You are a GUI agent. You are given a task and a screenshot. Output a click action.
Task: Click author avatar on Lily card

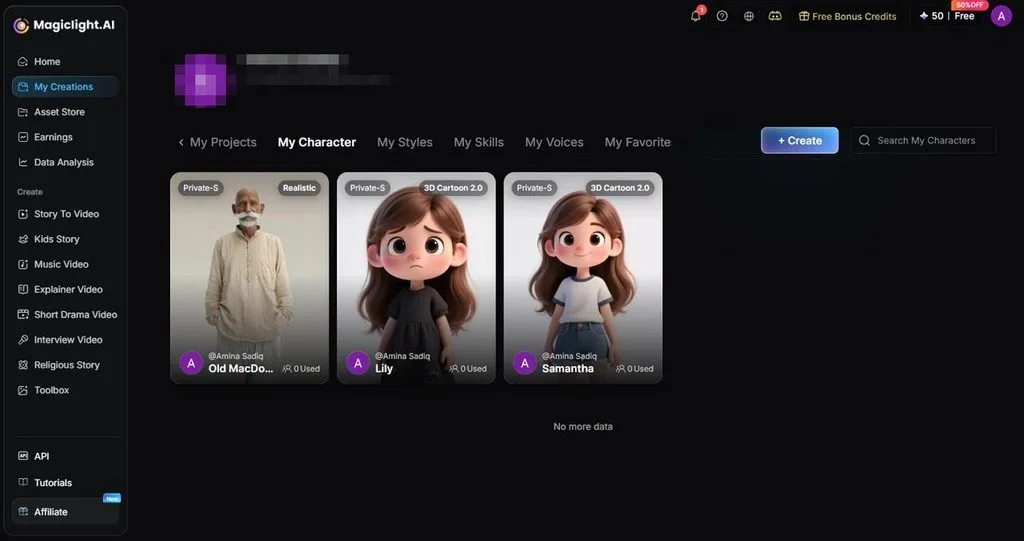[x=358, y=363]
